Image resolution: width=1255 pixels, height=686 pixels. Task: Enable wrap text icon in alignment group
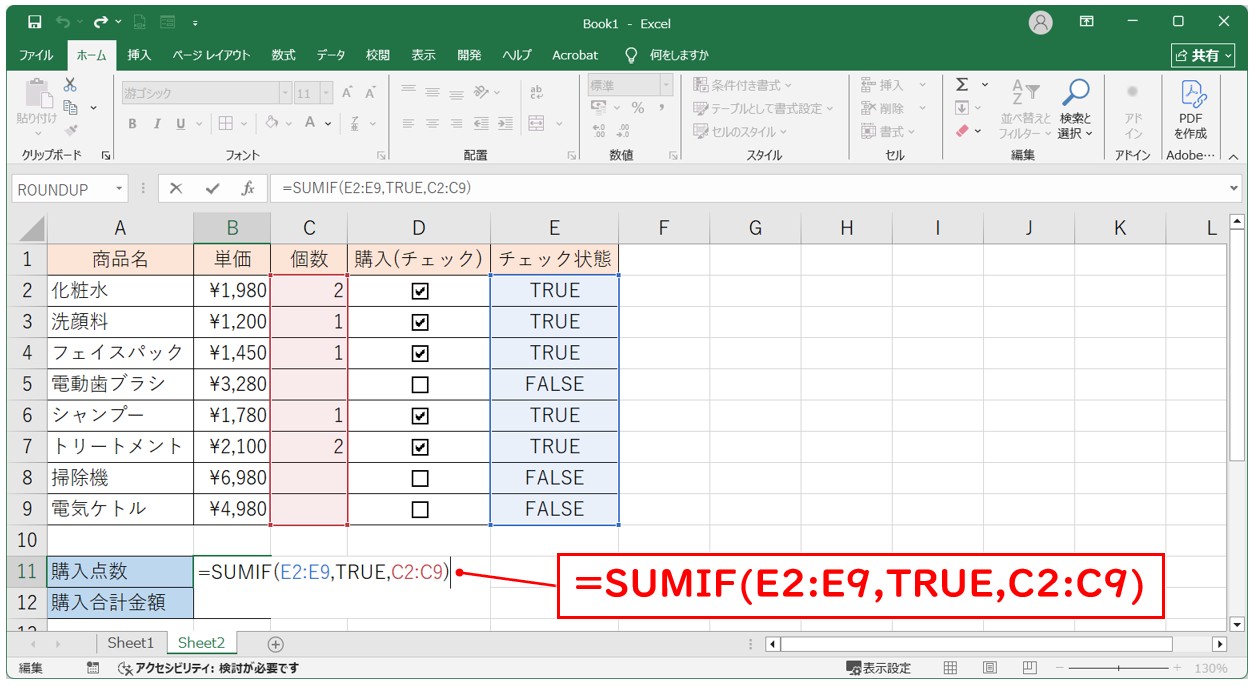click(x=537, y=92)
